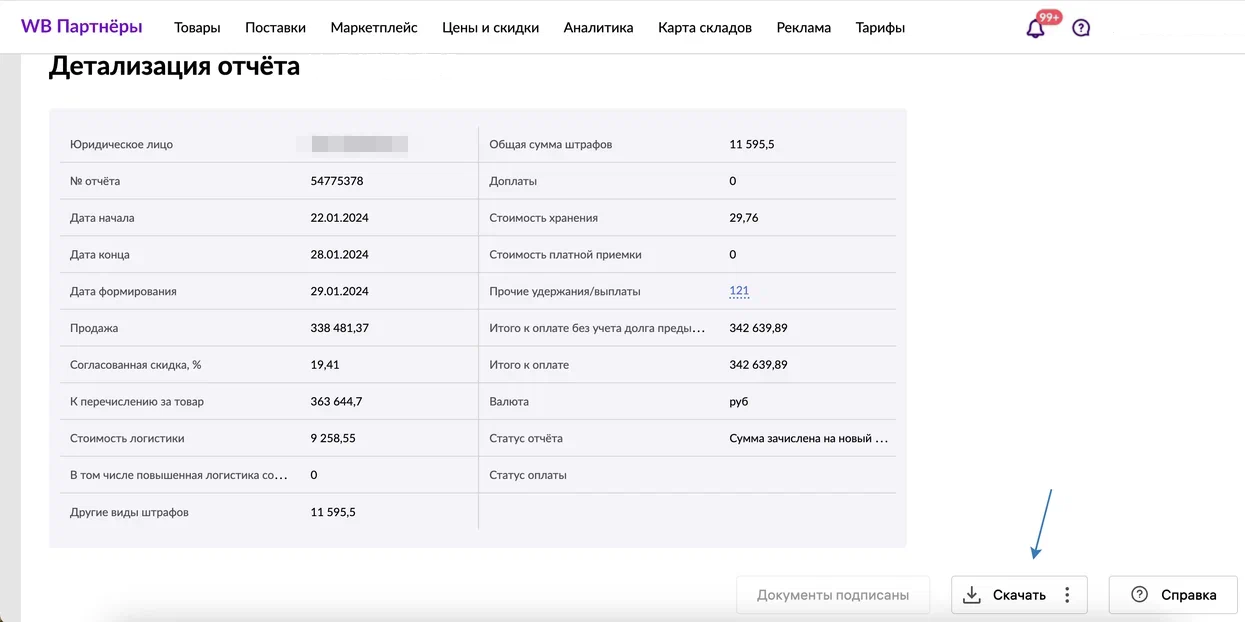Go to Маркетплейс section
Viewport: 1245px width, 622px height.
pos(374,28)
